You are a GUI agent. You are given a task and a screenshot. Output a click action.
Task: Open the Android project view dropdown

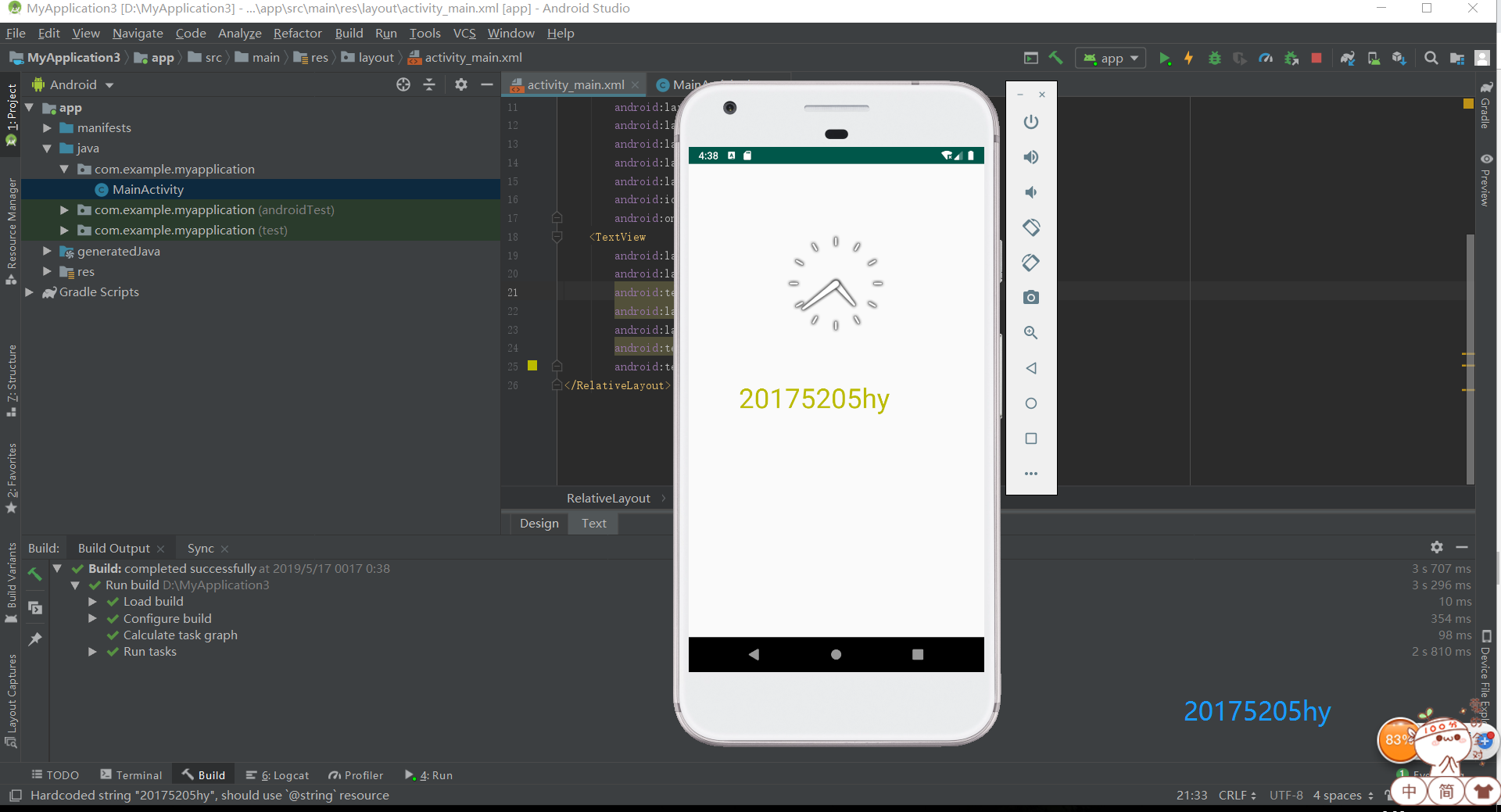tap(73, 84)
